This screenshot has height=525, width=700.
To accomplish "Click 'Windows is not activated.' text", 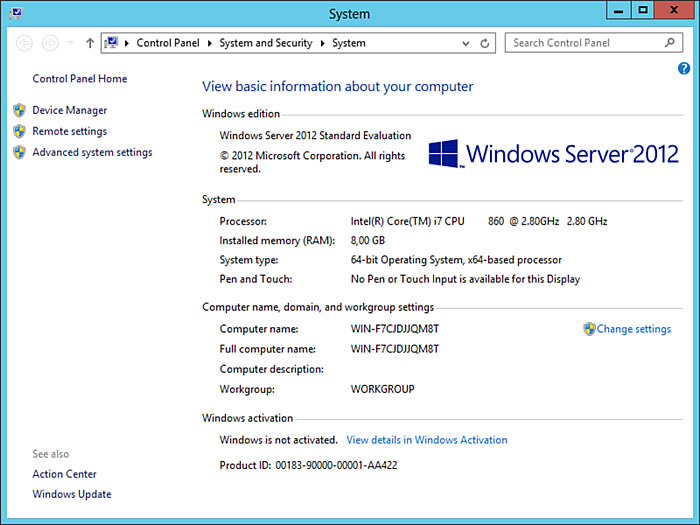I will point(278,440).
